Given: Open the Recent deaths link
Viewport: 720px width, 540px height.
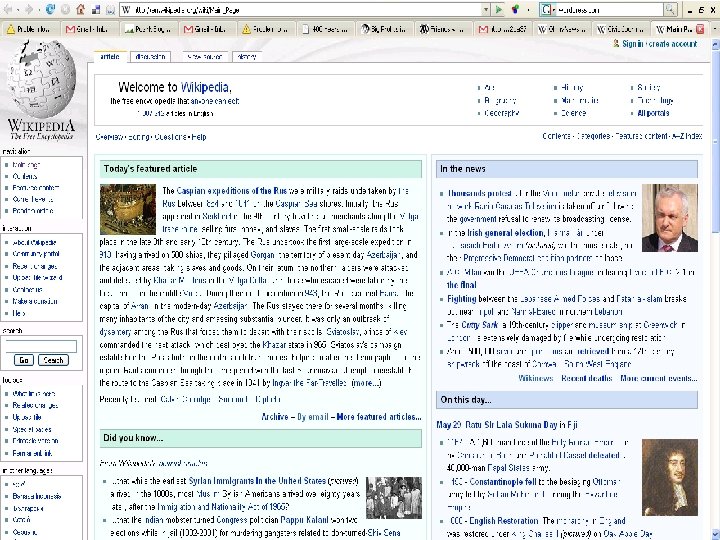Looking at the screenshot, I should point(586,378).
